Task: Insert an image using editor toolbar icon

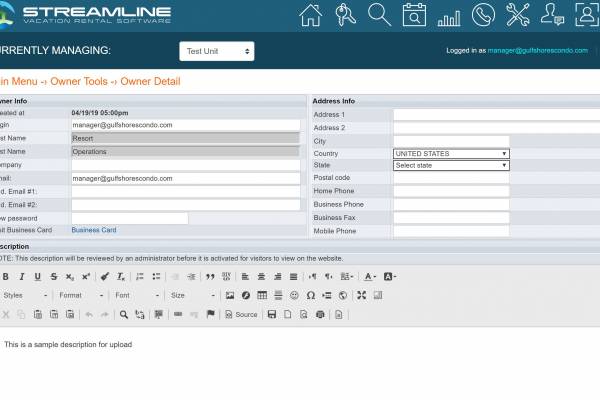Action: click(x=230, y=296)
